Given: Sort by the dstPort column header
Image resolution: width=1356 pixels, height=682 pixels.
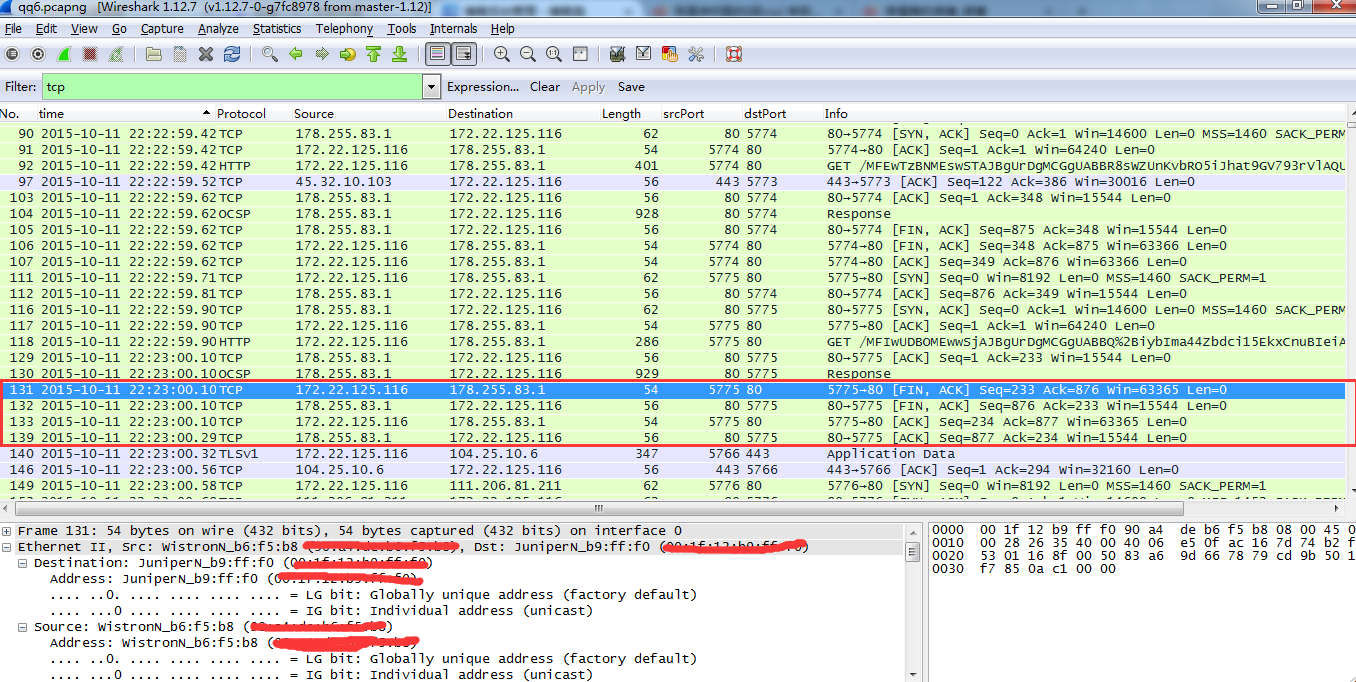Looking at the screenshot, I should (781, 113).
